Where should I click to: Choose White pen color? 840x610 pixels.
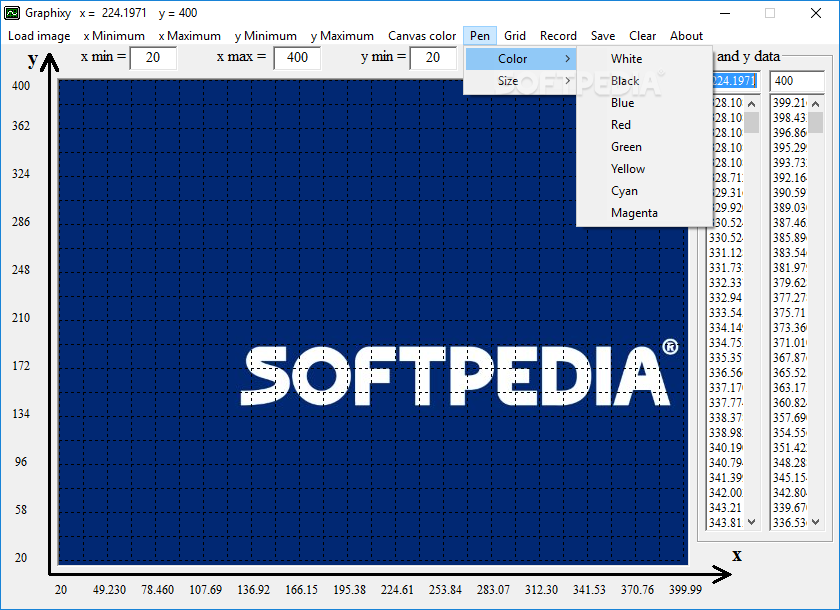click(644, 59)
